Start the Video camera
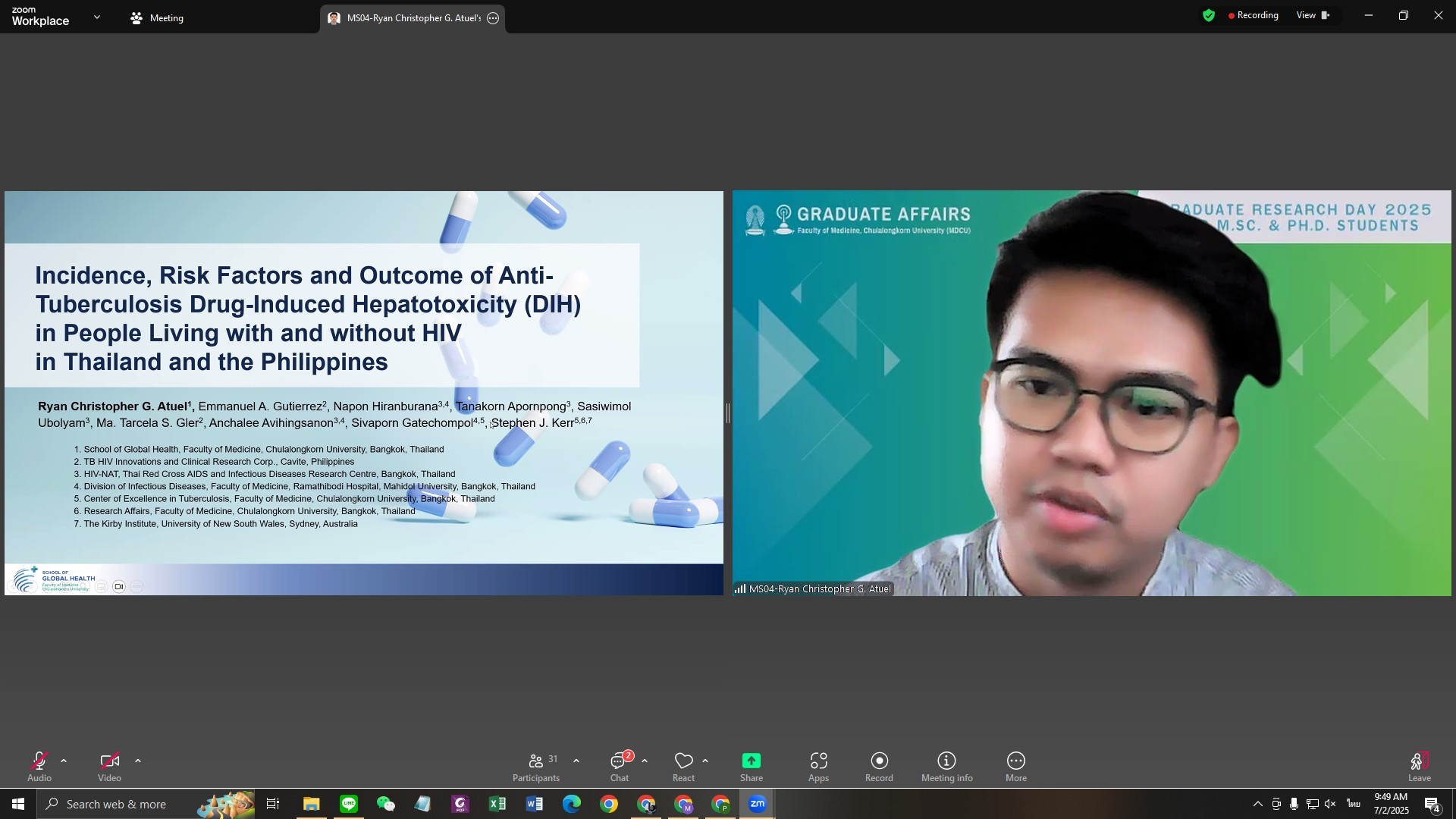The width and height of the screenshot is (1456, 819). [x=109, y=761]
